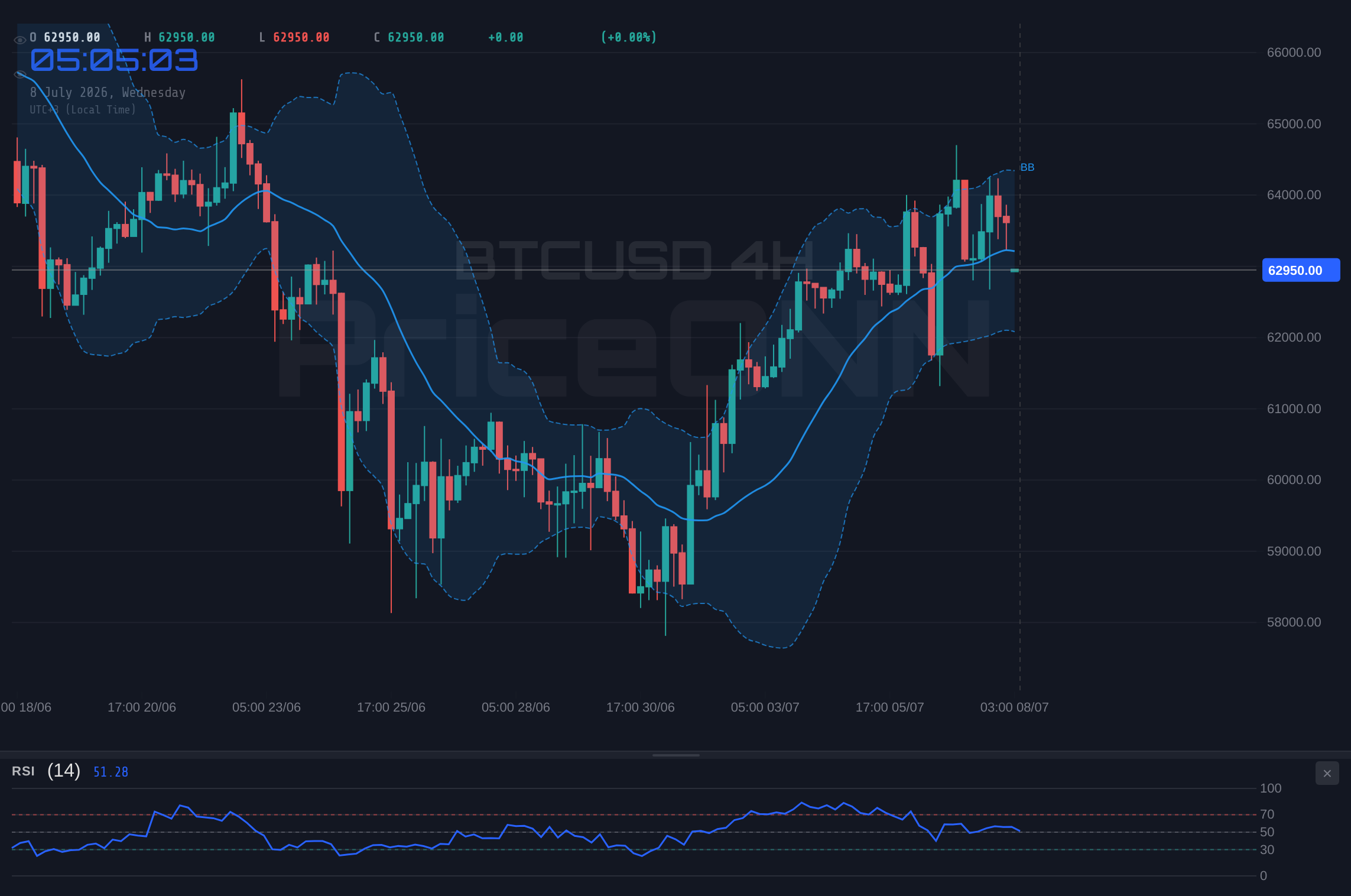The image size is (1351, 896).
Task: Click the Low value L 62950.00
Action: pos(294,37)
